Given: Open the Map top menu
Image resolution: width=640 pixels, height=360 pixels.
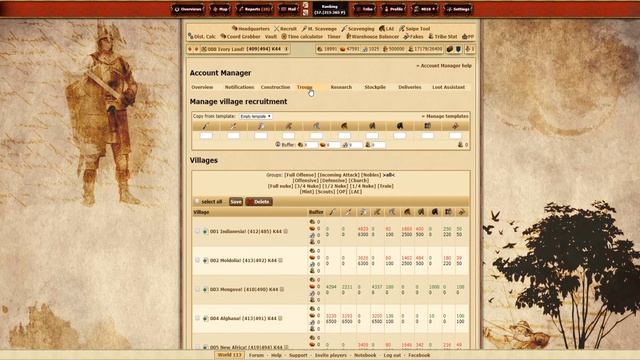Looking at the screenshot, I should pyautogui.click(x=220, y=9).
